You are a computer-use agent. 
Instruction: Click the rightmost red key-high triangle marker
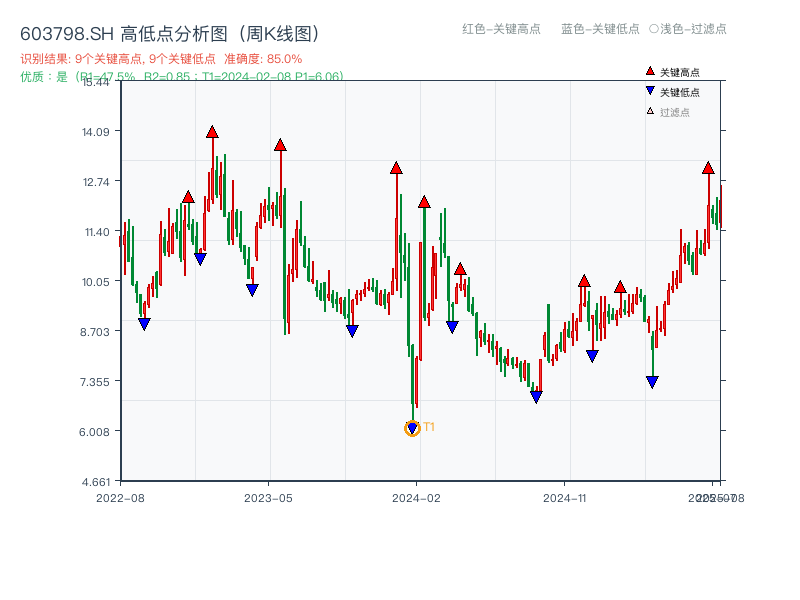708,170
